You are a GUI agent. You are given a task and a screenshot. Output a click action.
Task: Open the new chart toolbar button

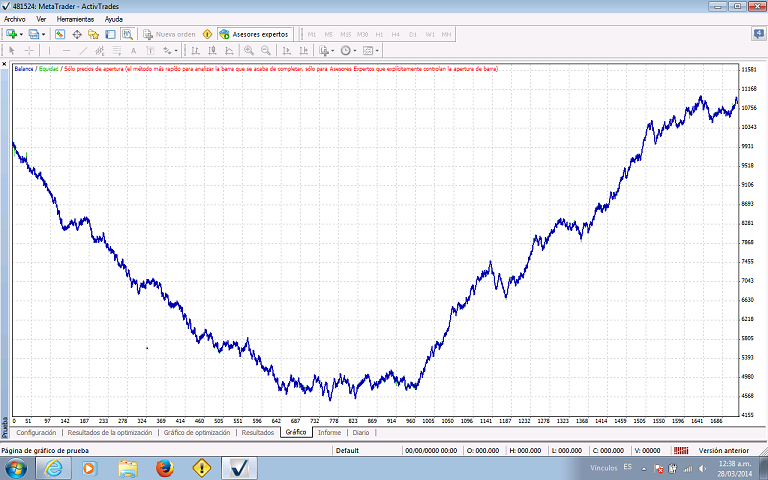click(11, 34)
